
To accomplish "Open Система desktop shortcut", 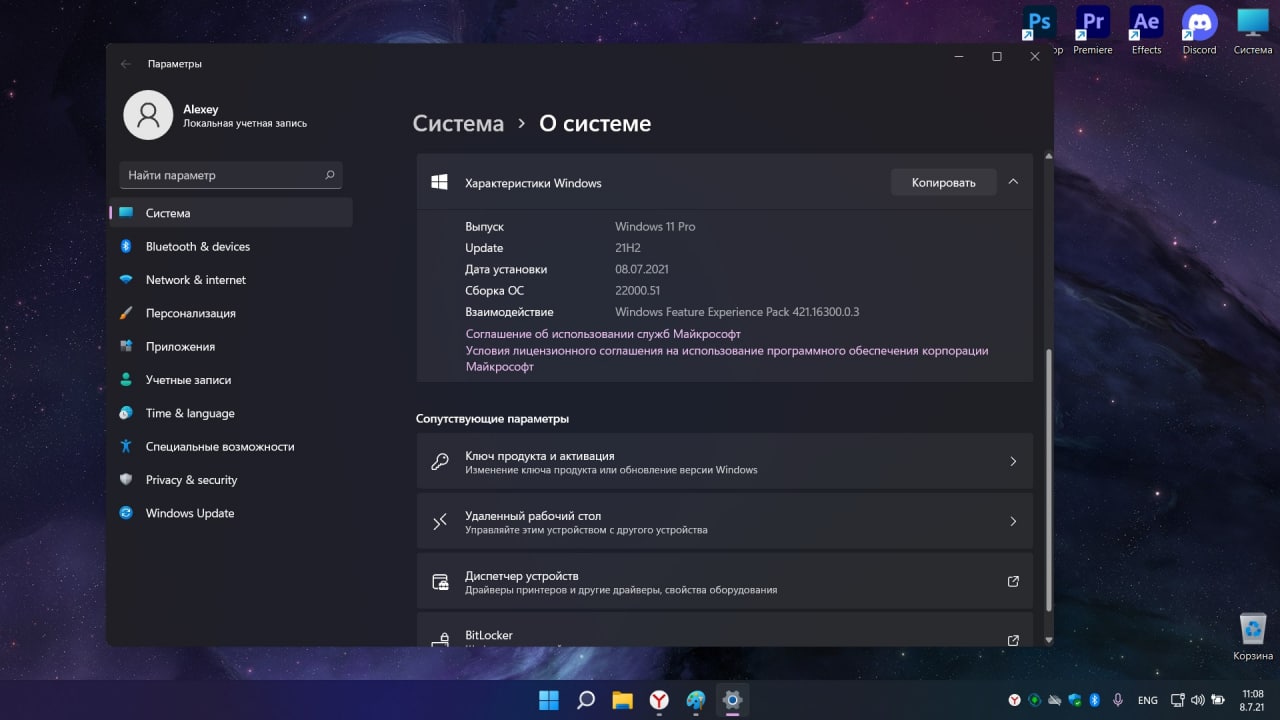I will point(1252,30).
